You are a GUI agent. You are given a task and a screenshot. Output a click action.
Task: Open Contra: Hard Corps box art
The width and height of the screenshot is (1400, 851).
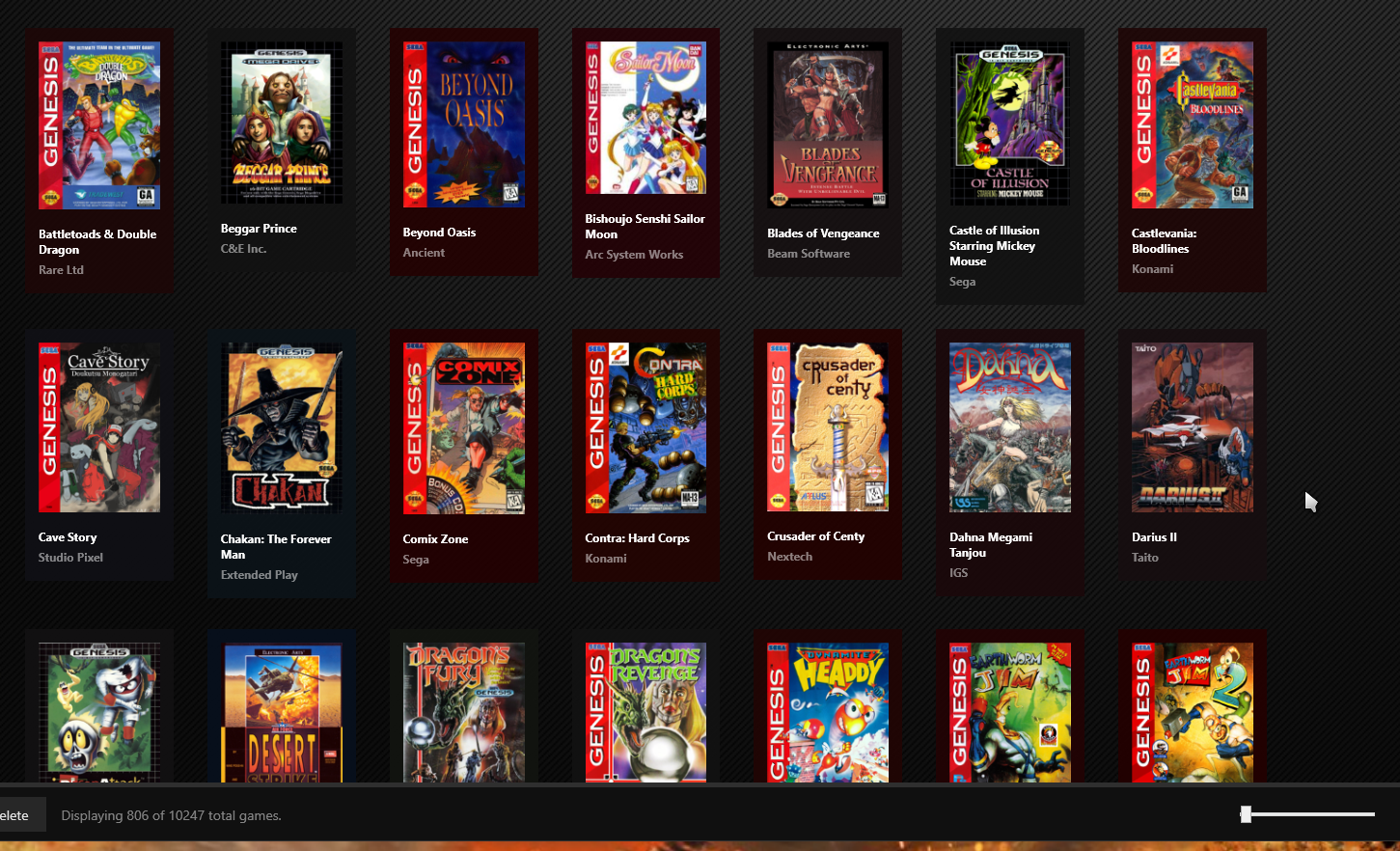645,427
